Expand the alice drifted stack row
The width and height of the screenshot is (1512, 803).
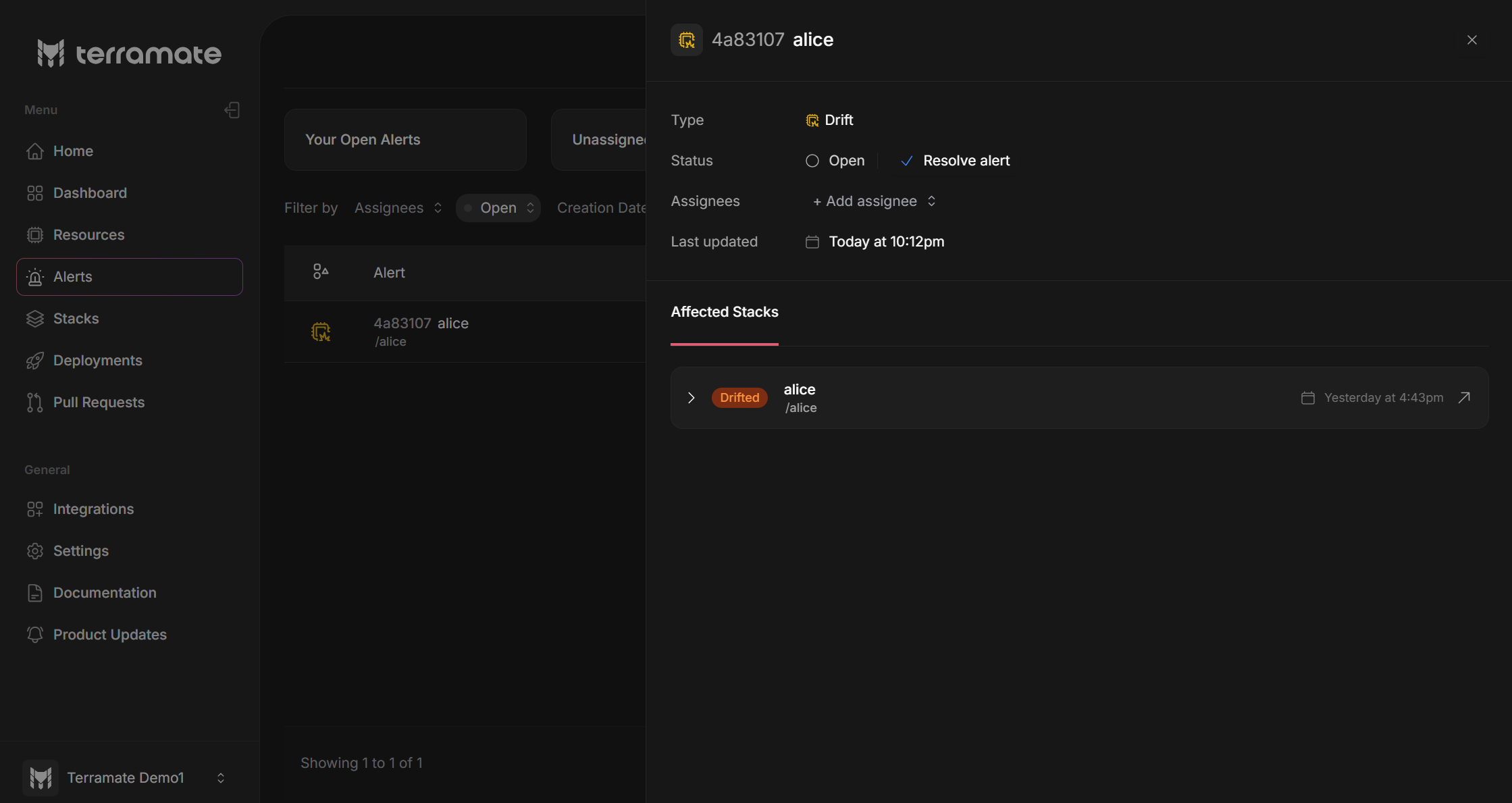[x=691, y=398]
